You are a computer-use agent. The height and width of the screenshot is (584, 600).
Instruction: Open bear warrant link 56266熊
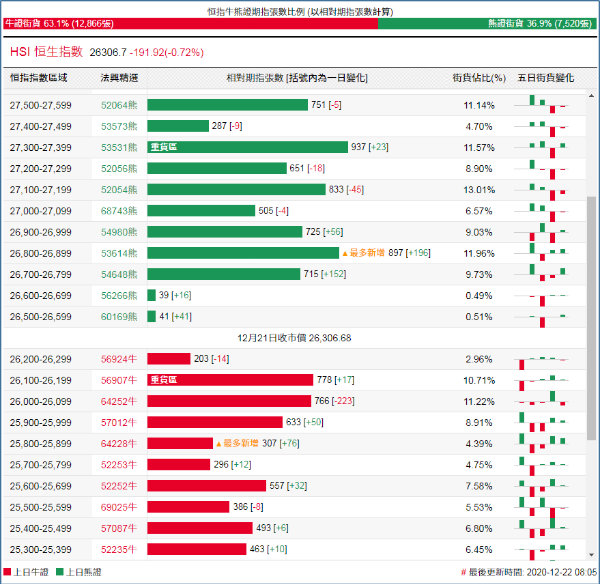119,295
